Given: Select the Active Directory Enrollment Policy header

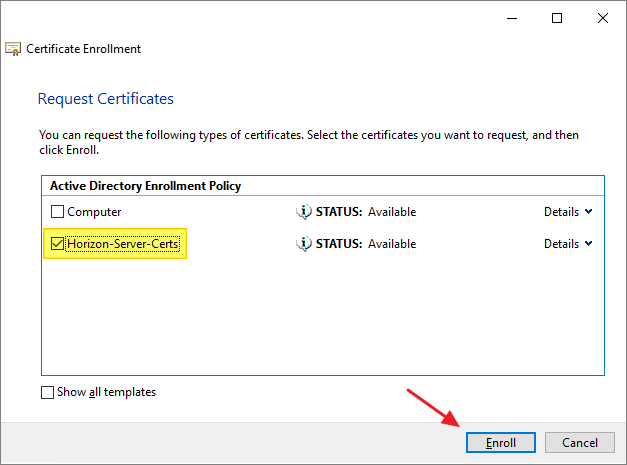Looking at the screenshot, I should point(145,186).
